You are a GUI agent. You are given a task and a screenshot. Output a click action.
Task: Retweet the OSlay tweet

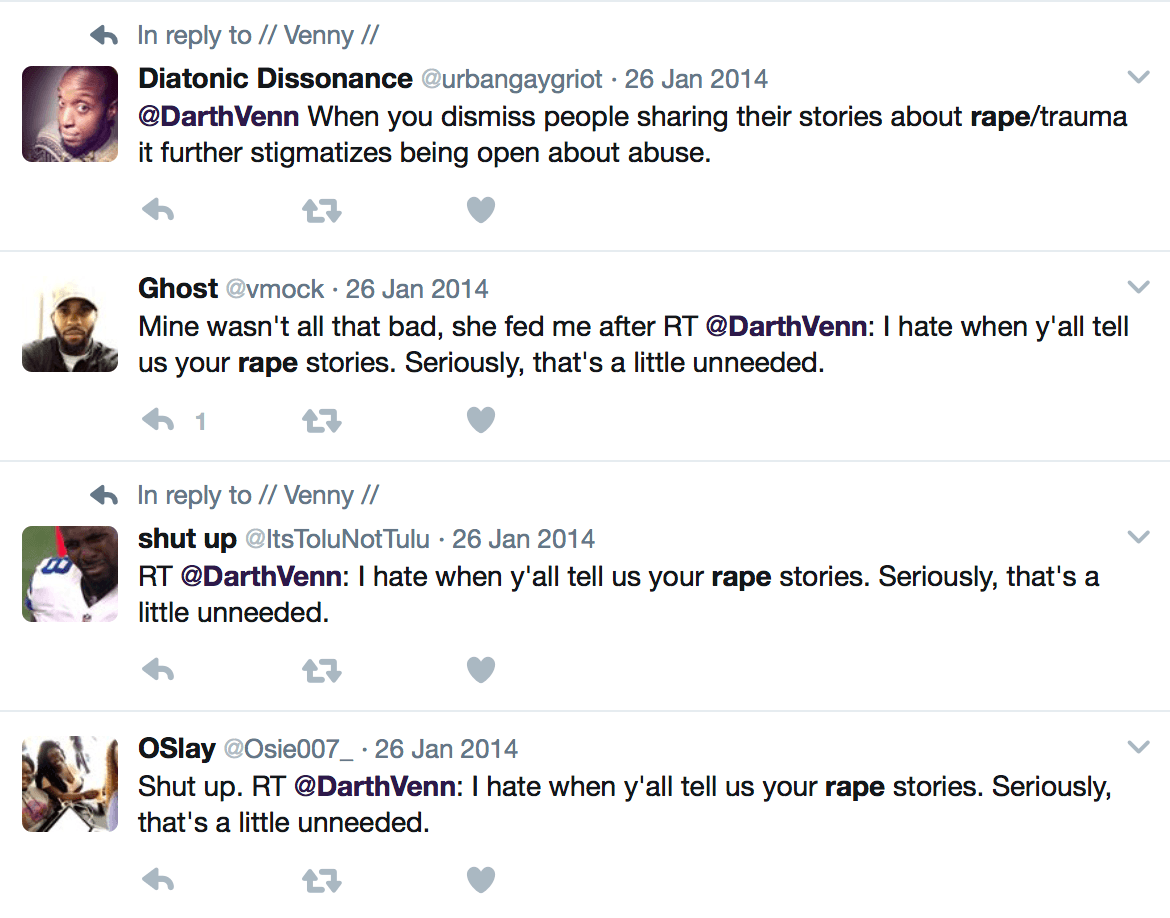click(x=321, y=880)
